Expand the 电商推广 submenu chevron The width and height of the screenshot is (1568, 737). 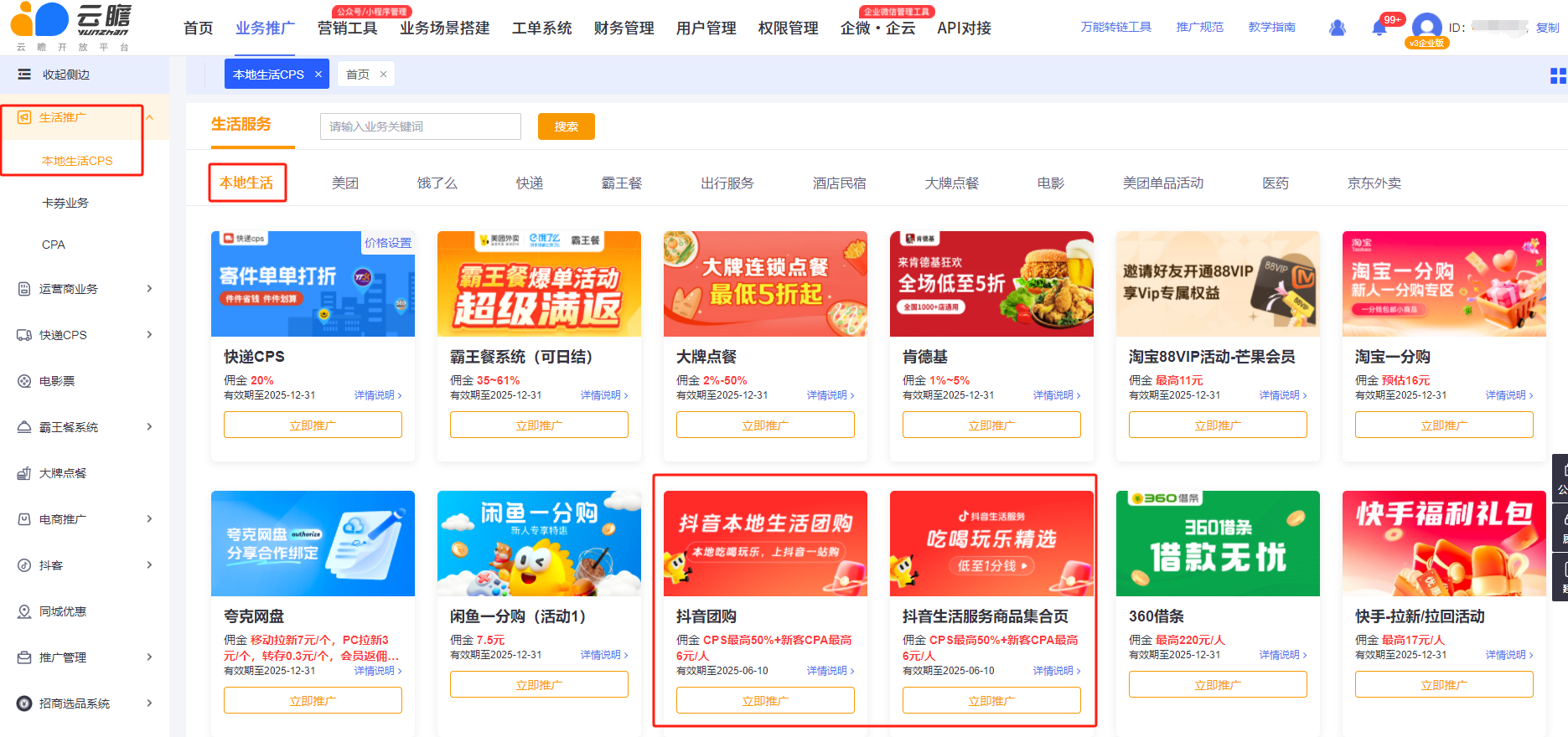(x=150, y=519)
